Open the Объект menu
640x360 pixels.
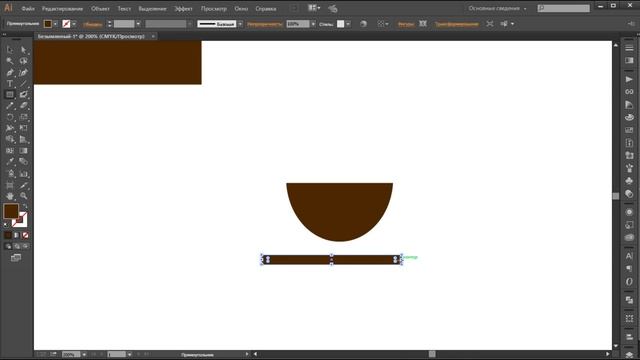coord(100,9)
